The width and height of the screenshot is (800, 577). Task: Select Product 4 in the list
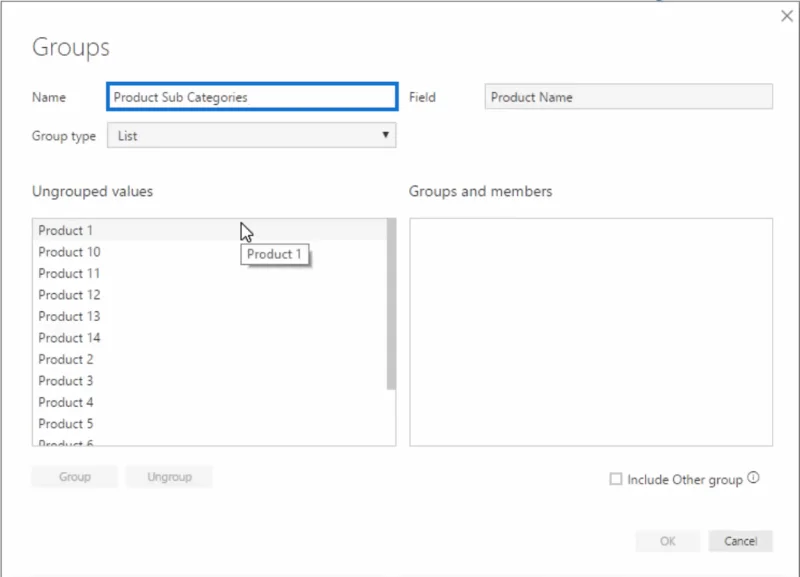click(210, 402)
